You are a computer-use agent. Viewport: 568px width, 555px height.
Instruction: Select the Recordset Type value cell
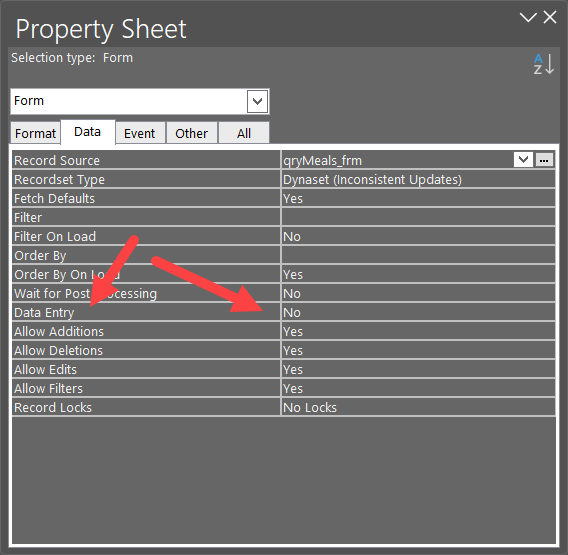coord(418,179)
